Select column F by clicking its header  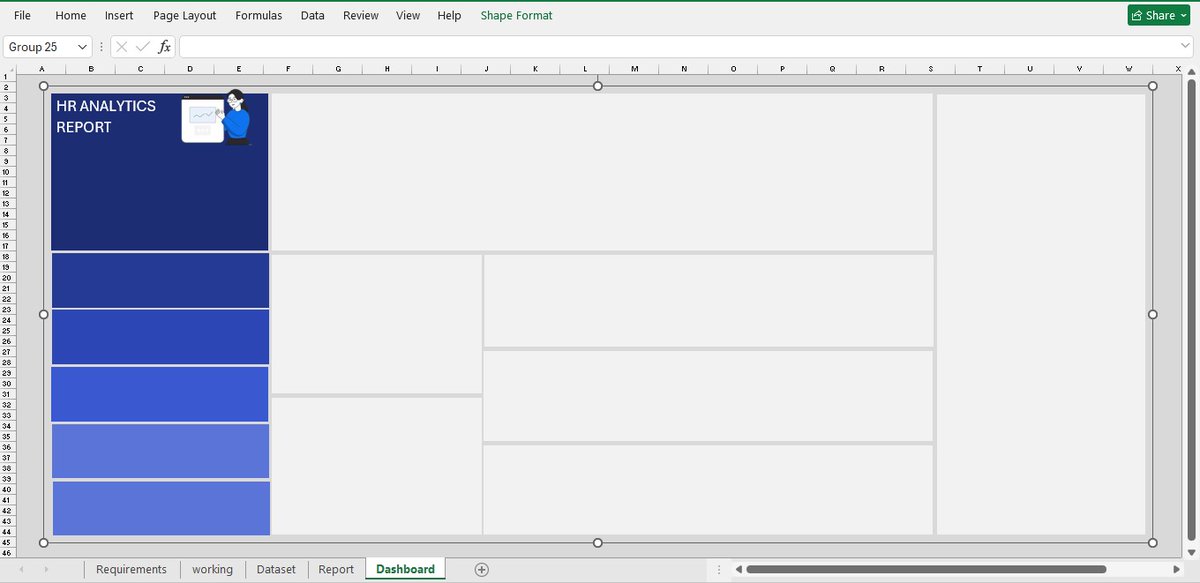tap(288, 68)
